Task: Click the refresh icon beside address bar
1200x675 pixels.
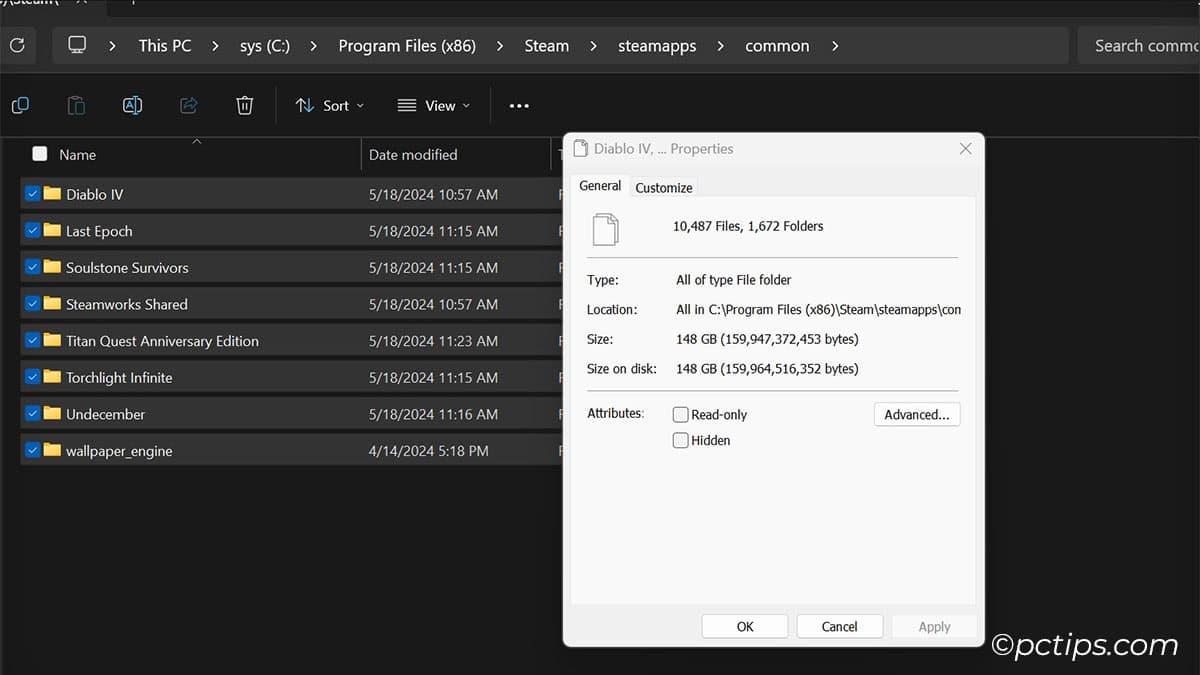Action: click(x=16, y=45)
